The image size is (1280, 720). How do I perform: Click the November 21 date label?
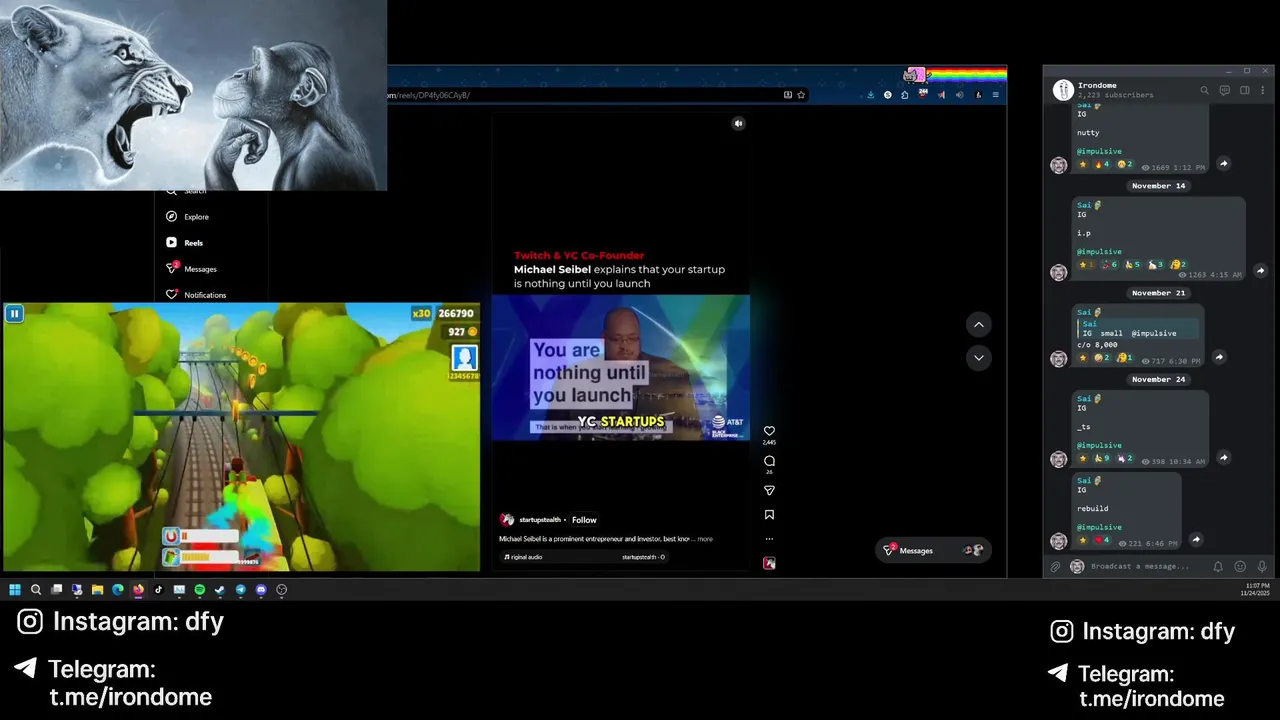(x=1158, y=293)
